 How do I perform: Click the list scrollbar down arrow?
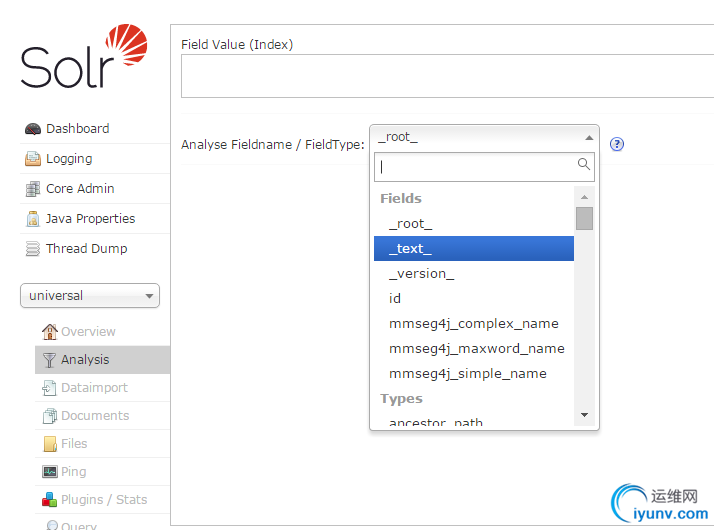point(585,415)
